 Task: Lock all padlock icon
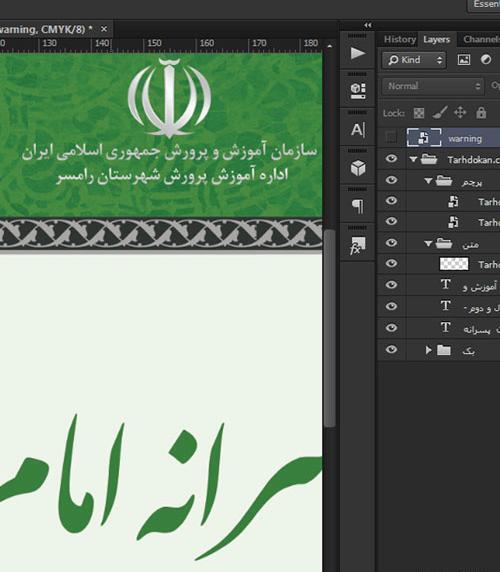(x=481, y=113)
